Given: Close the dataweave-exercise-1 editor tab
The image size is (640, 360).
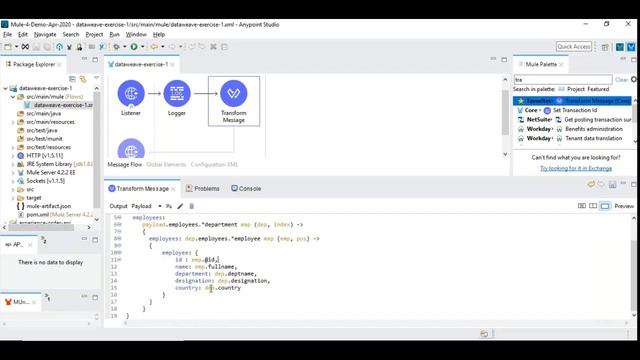Looking at the screenshot, I should coord(172,64).
